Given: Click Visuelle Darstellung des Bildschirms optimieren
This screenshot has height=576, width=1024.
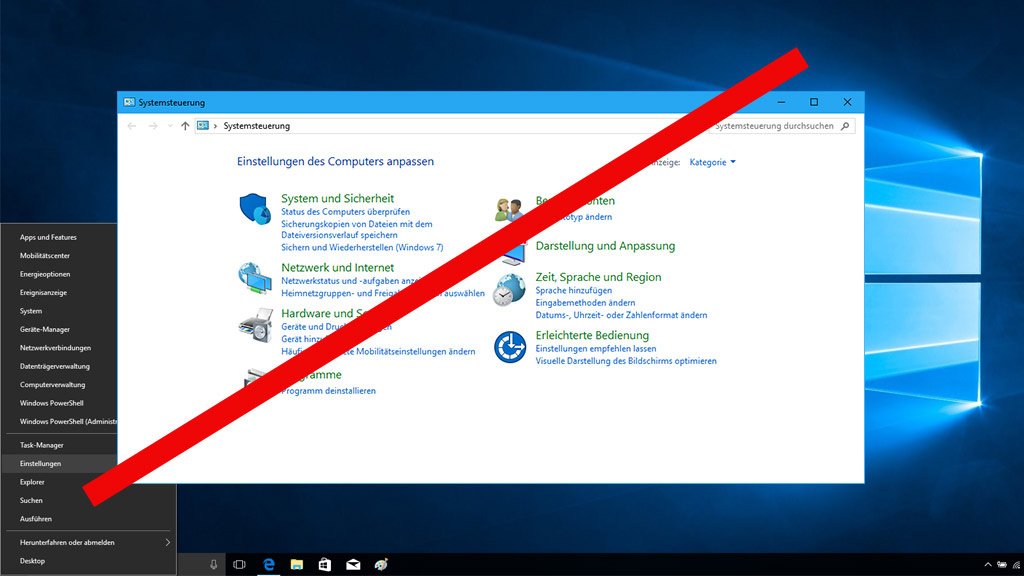Looking at the screenshot, I should [x=626, y=361].
